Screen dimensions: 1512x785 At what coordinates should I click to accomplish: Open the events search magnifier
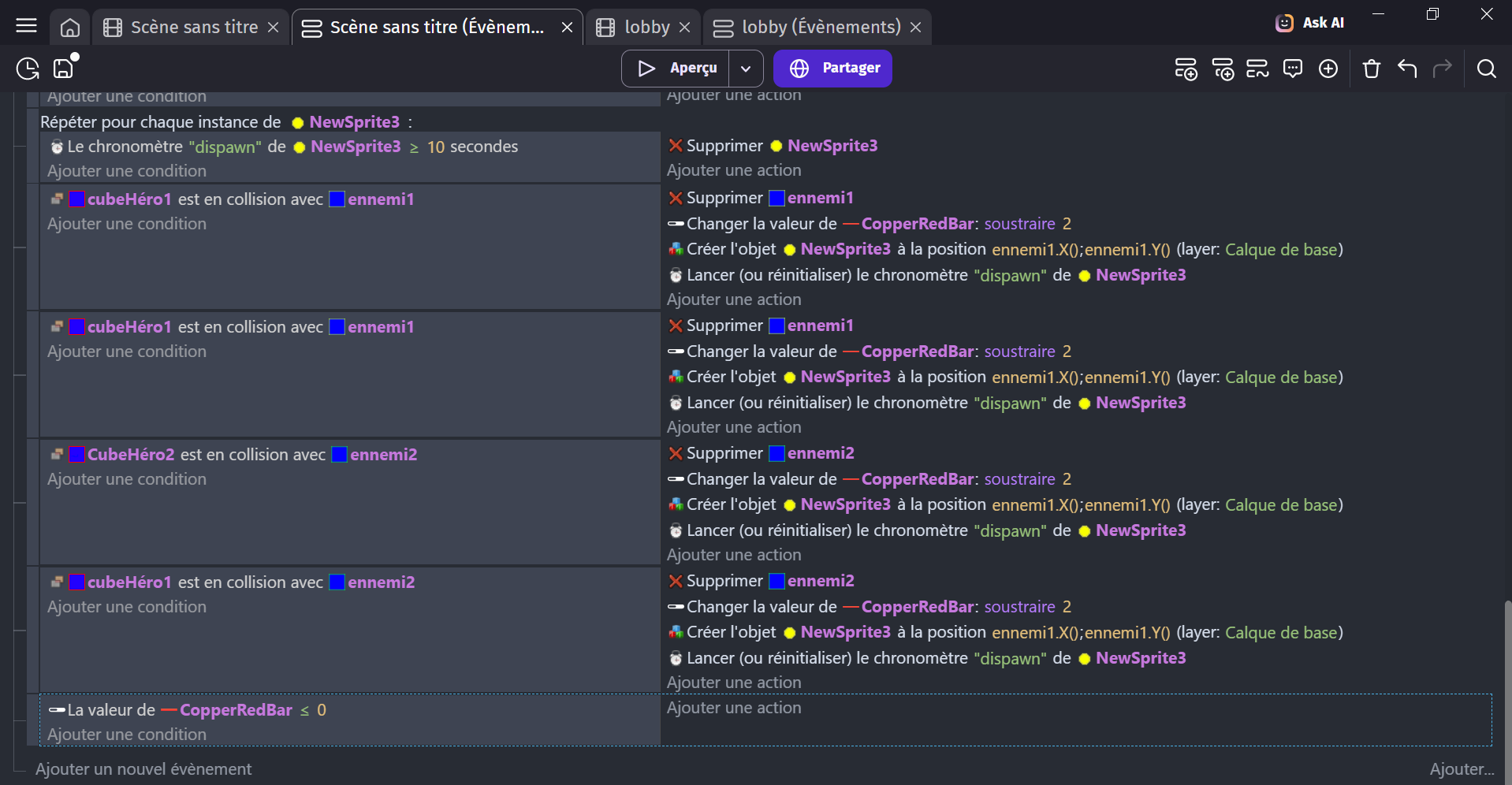pos(1486,69)
